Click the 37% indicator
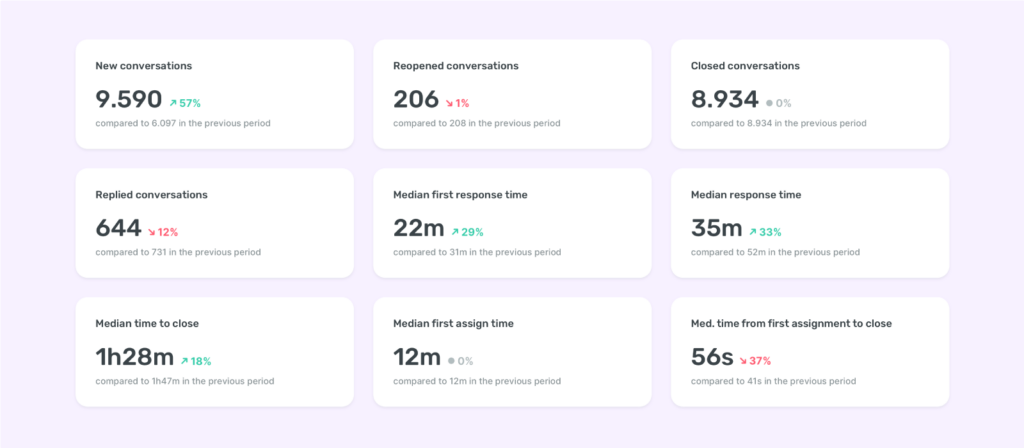Screen dimensions: 1024x448 point(760,360)
